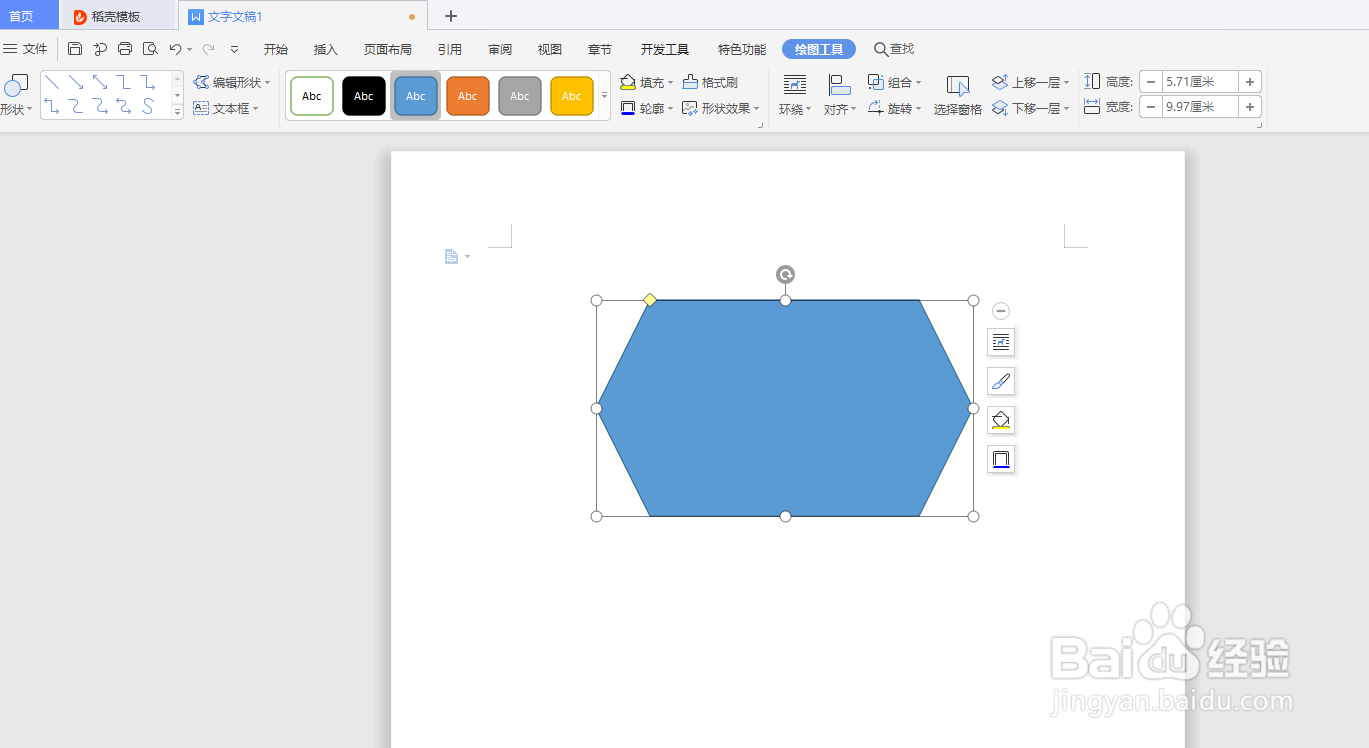Click the width value input field
The height and width of the screenshot is (748, 1369).
click(1200, 107)
